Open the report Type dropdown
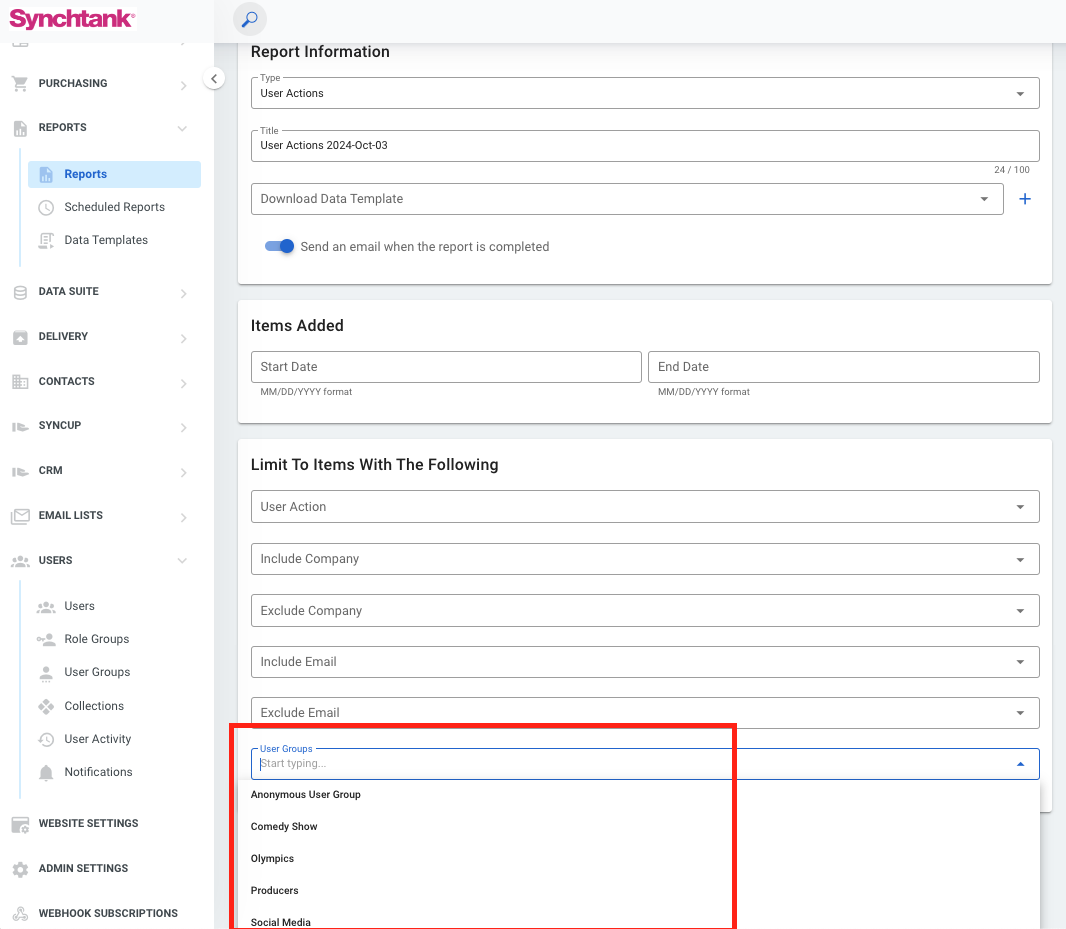This screenshot has width=1066, height=929. pos(644,93)
